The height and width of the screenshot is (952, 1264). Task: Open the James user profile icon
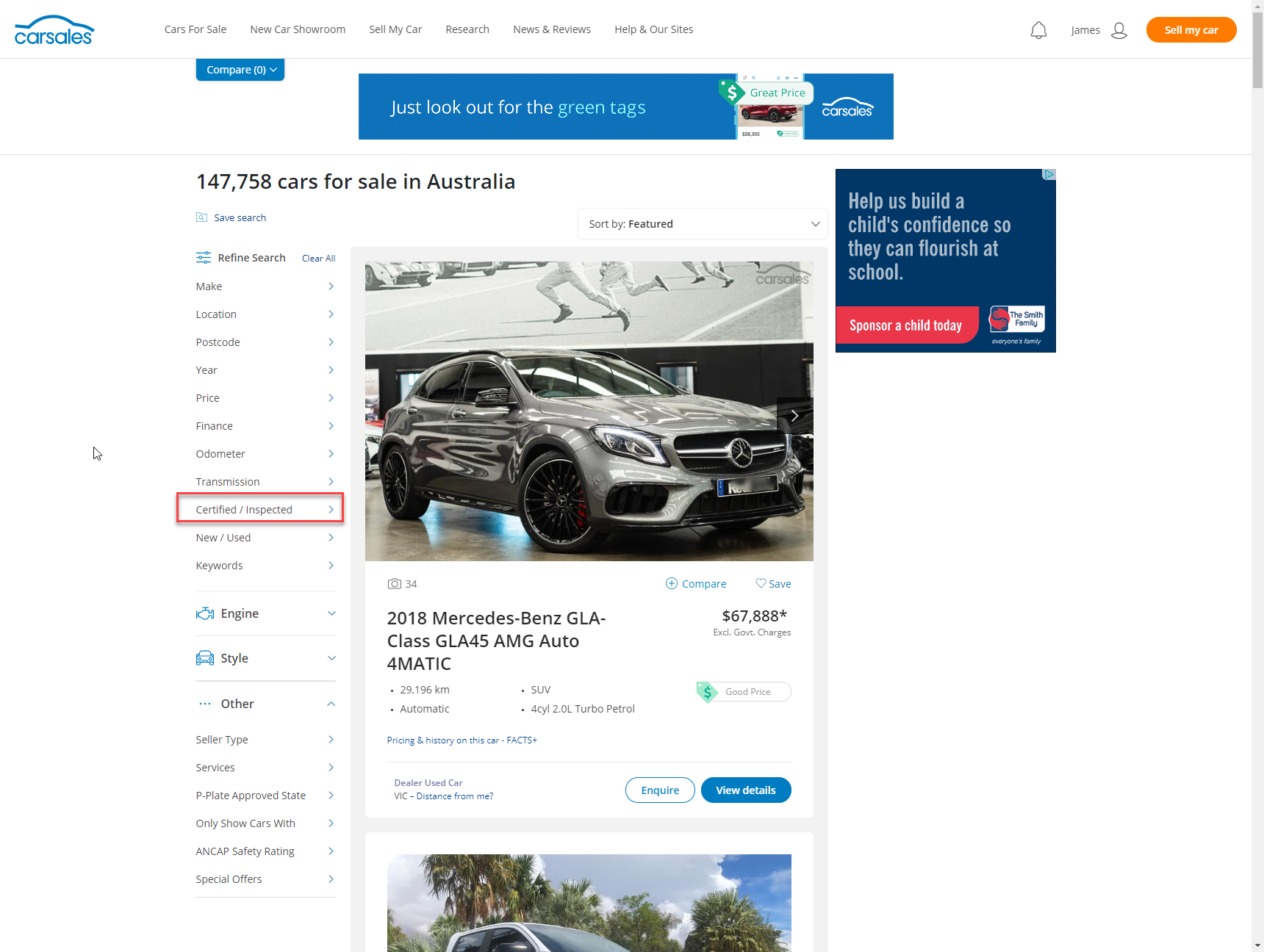coord(1118,30)
